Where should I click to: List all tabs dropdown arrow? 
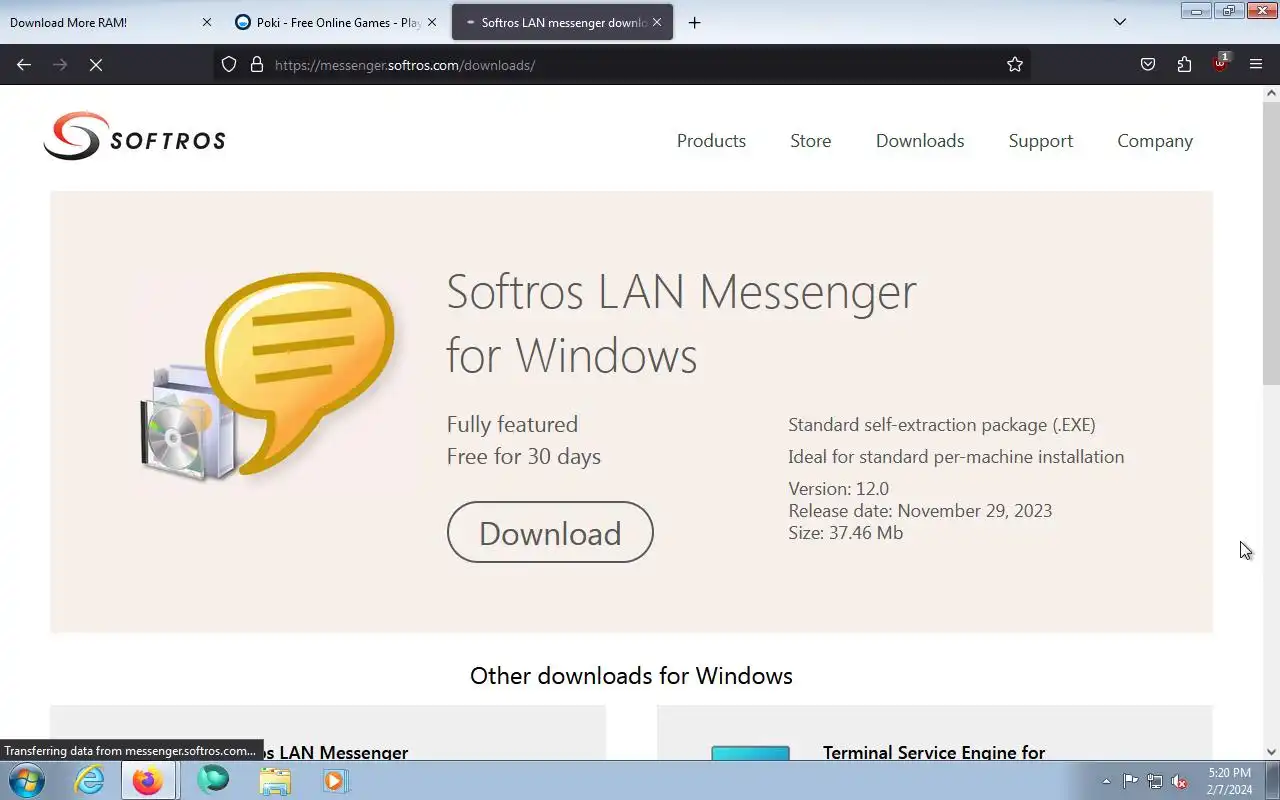tap(1120, 22)
